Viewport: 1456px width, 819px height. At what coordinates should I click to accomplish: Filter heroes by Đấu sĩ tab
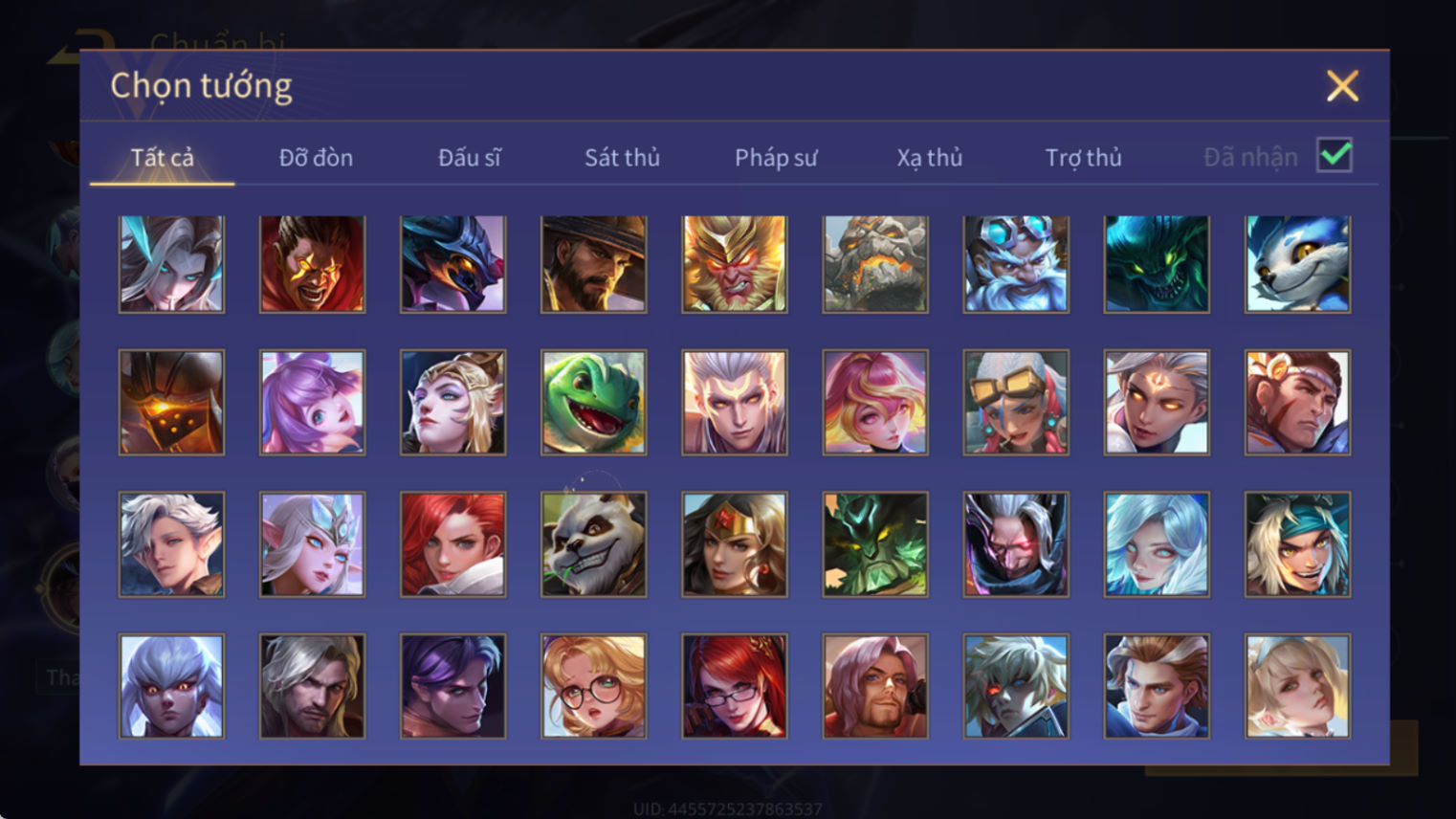click(469, 158)
